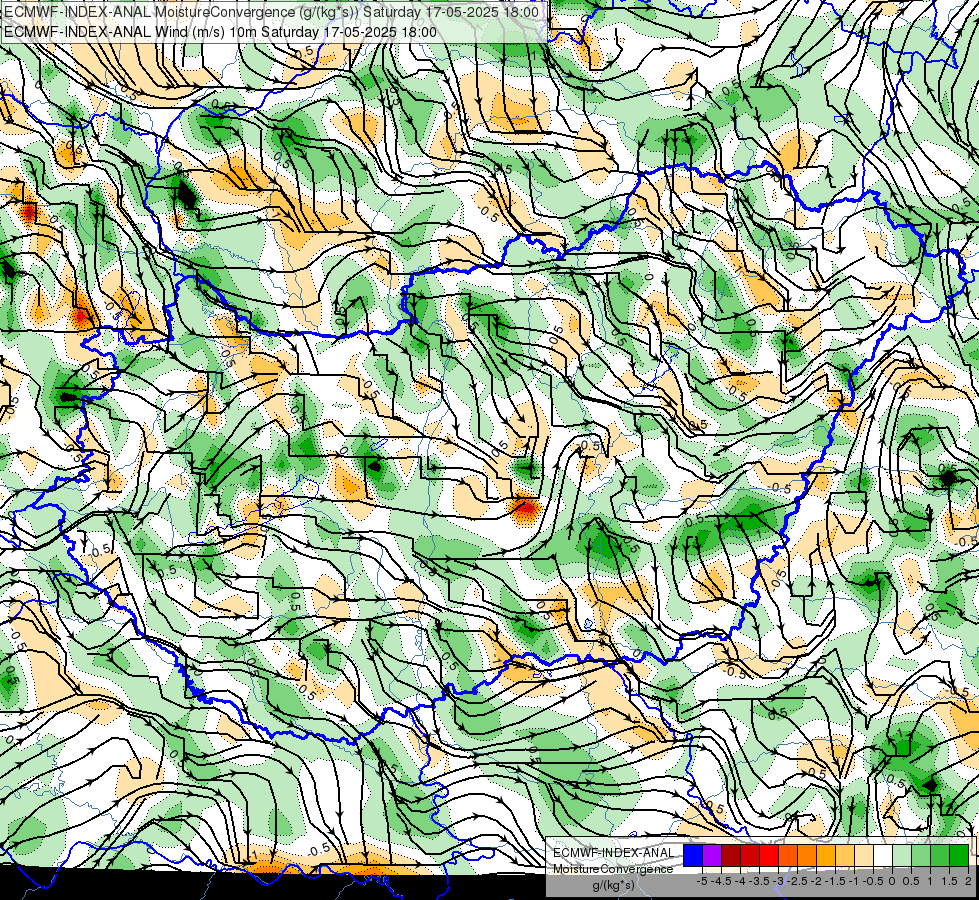Click 'MoistureConvergence' label in the legend box
The width and height of the screenshot is (979, 900).
[x=613, y=869]
